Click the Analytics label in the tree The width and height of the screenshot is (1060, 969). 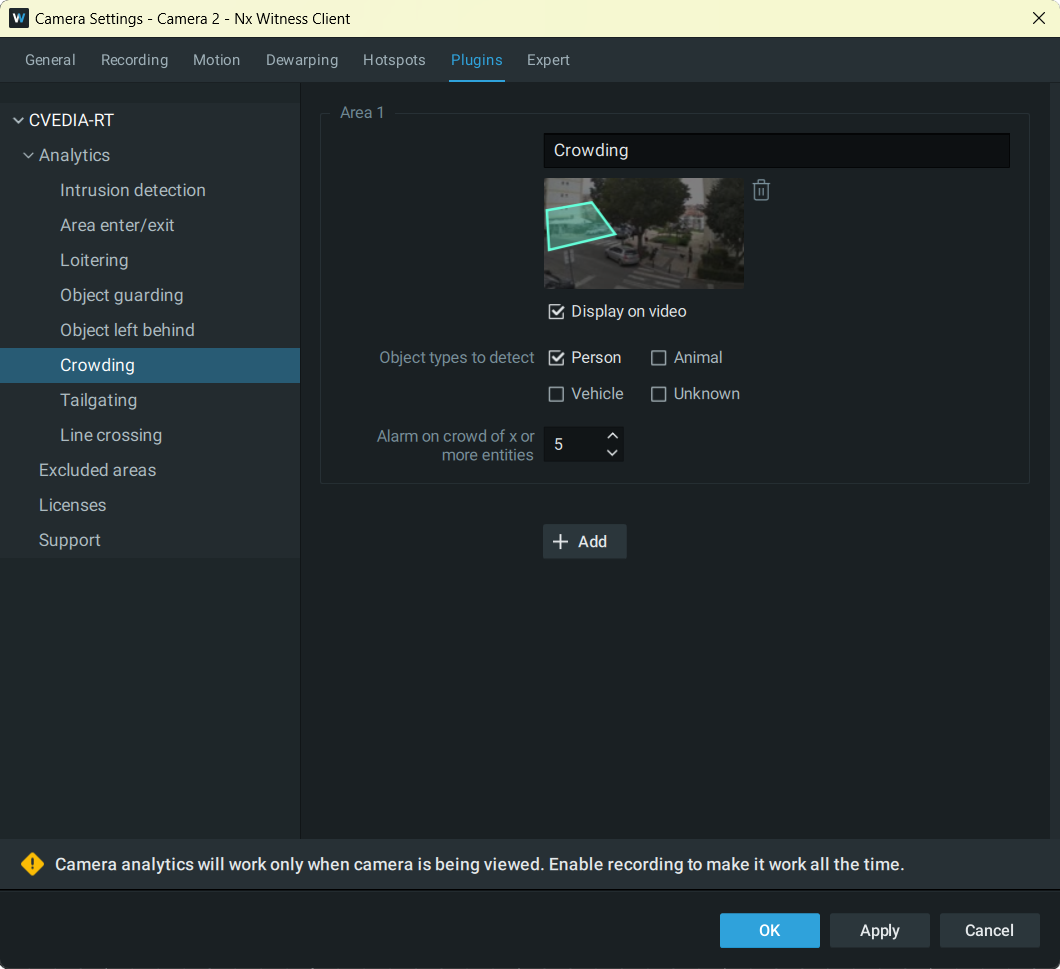(x=74, y=156)
